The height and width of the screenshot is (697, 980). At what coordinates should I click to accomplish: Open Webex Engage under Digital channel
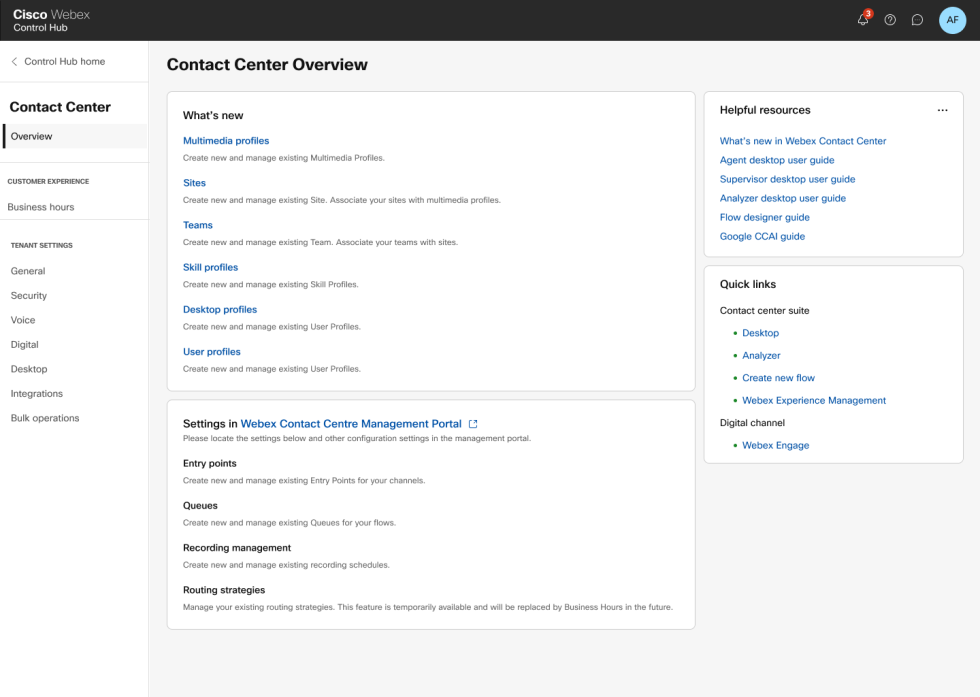click(775, 445)
